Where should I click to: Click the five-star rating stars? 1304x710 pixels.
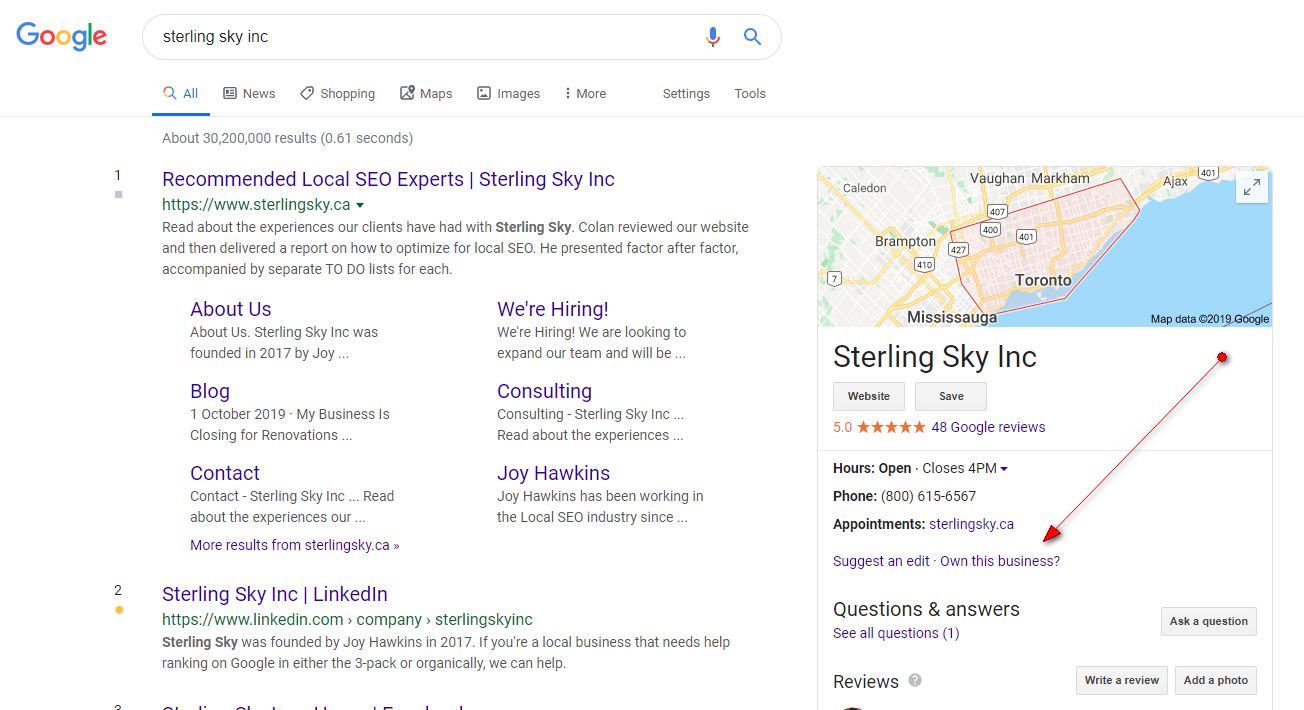coord(891,427)
